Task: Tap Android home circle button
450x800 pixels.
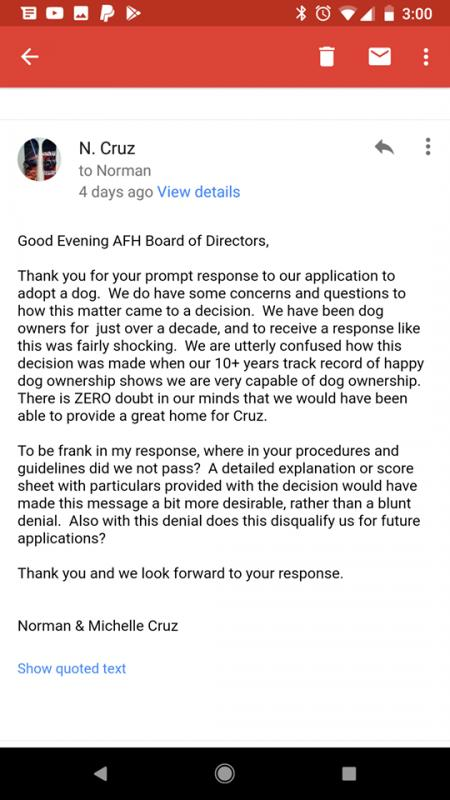Action: (224, 774)
